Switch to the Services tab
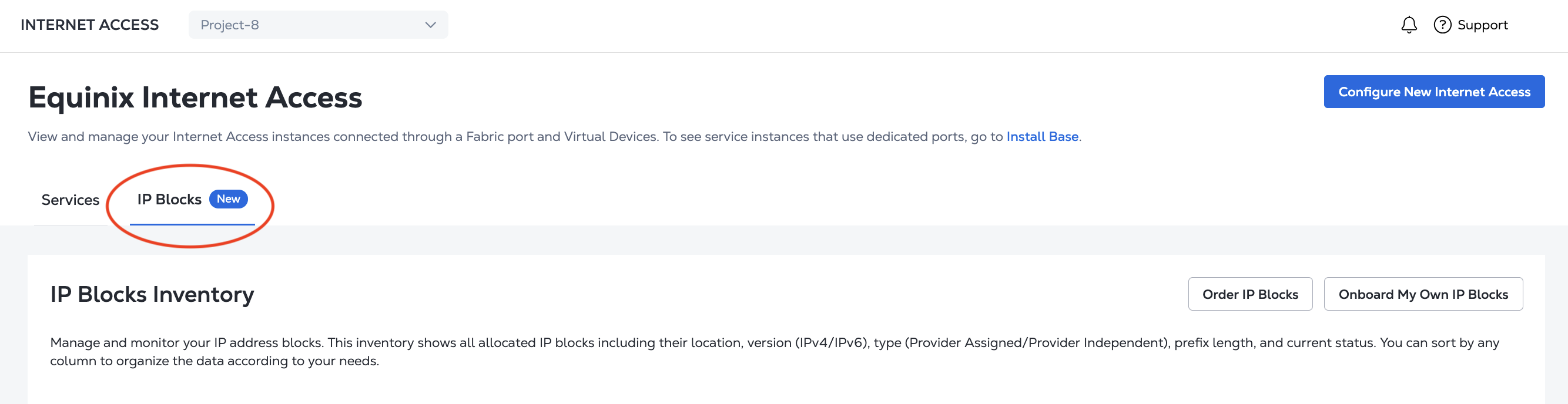The image size is (1568, 404). pos(70,200)
